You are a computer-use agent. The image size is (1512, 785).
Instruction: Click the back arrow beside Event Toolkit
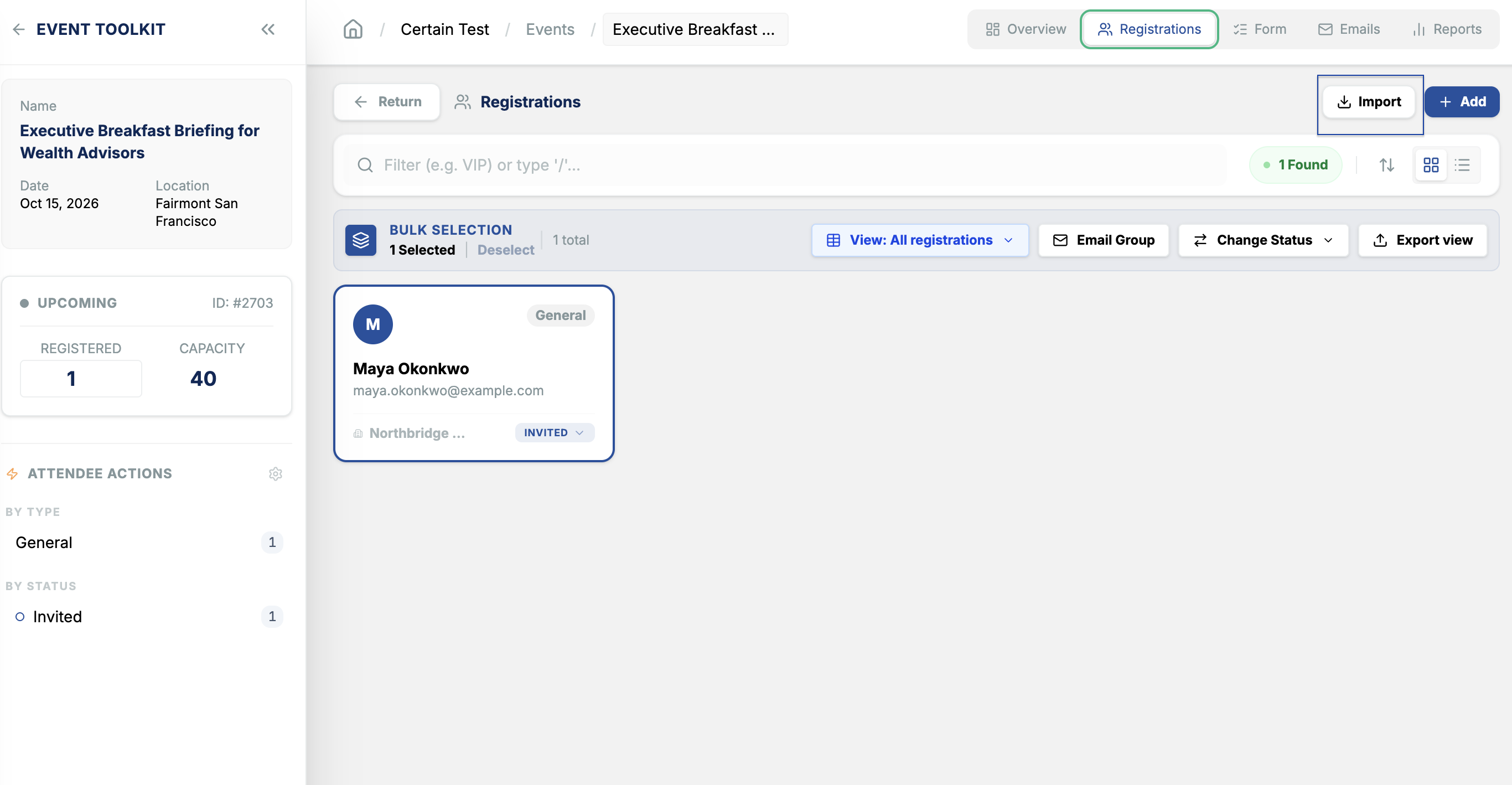pos(19,29)
